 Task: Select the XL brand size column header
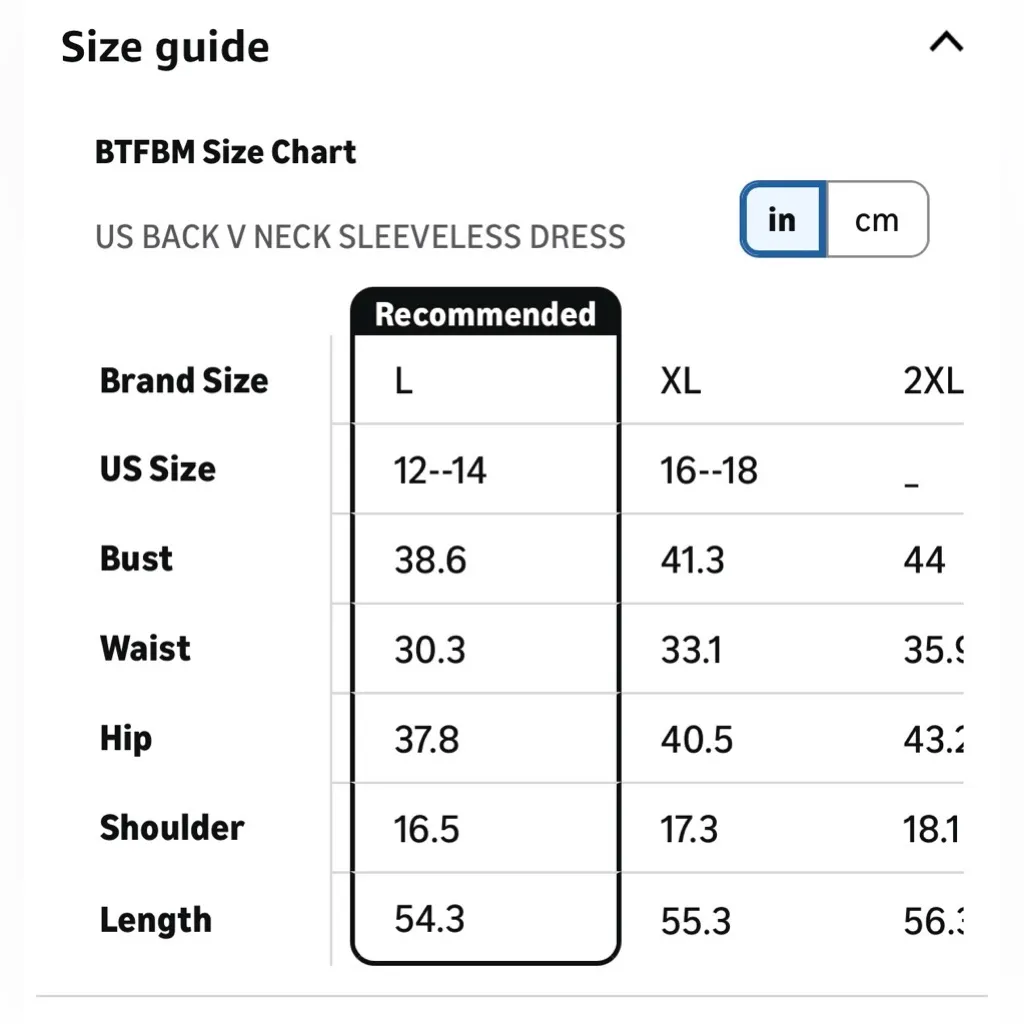pyautogui.click(x=680, y=381)
